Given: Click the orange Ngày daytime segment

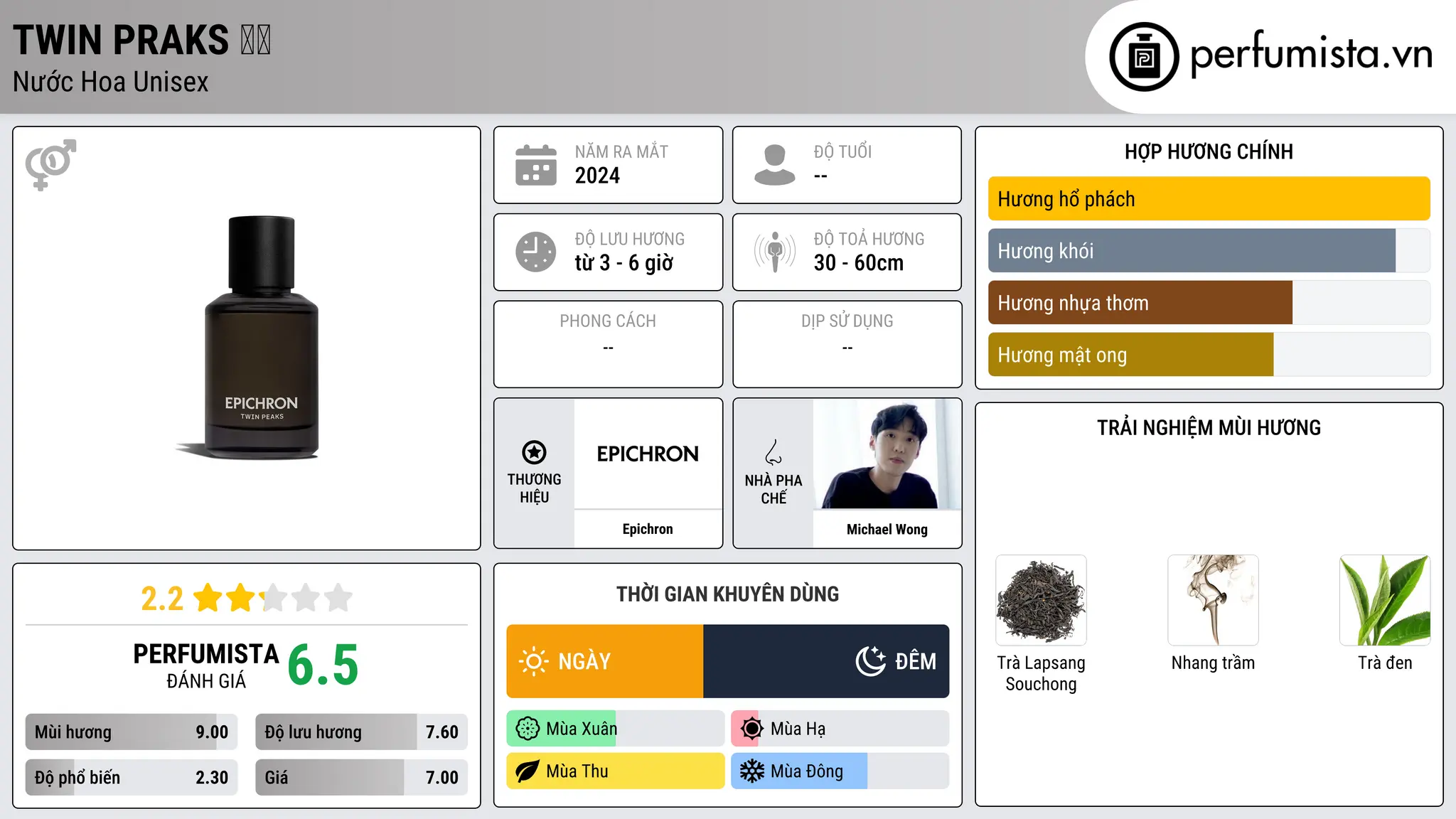Looking at the screenshot, I should 605,661.
